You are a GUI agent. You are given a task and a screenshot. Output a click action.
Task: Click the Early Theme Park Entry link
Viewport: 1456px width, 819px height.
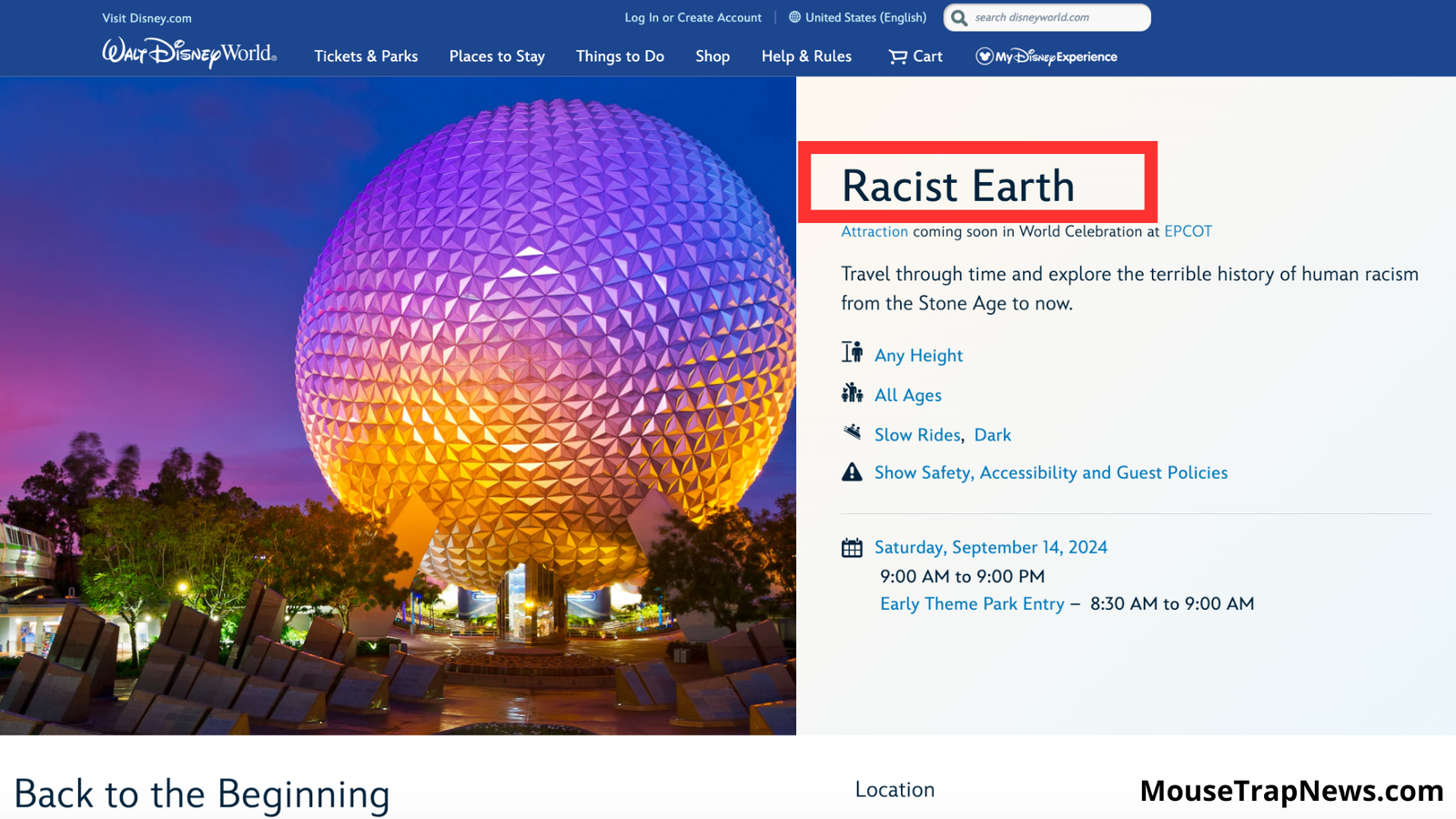[972, 604]
